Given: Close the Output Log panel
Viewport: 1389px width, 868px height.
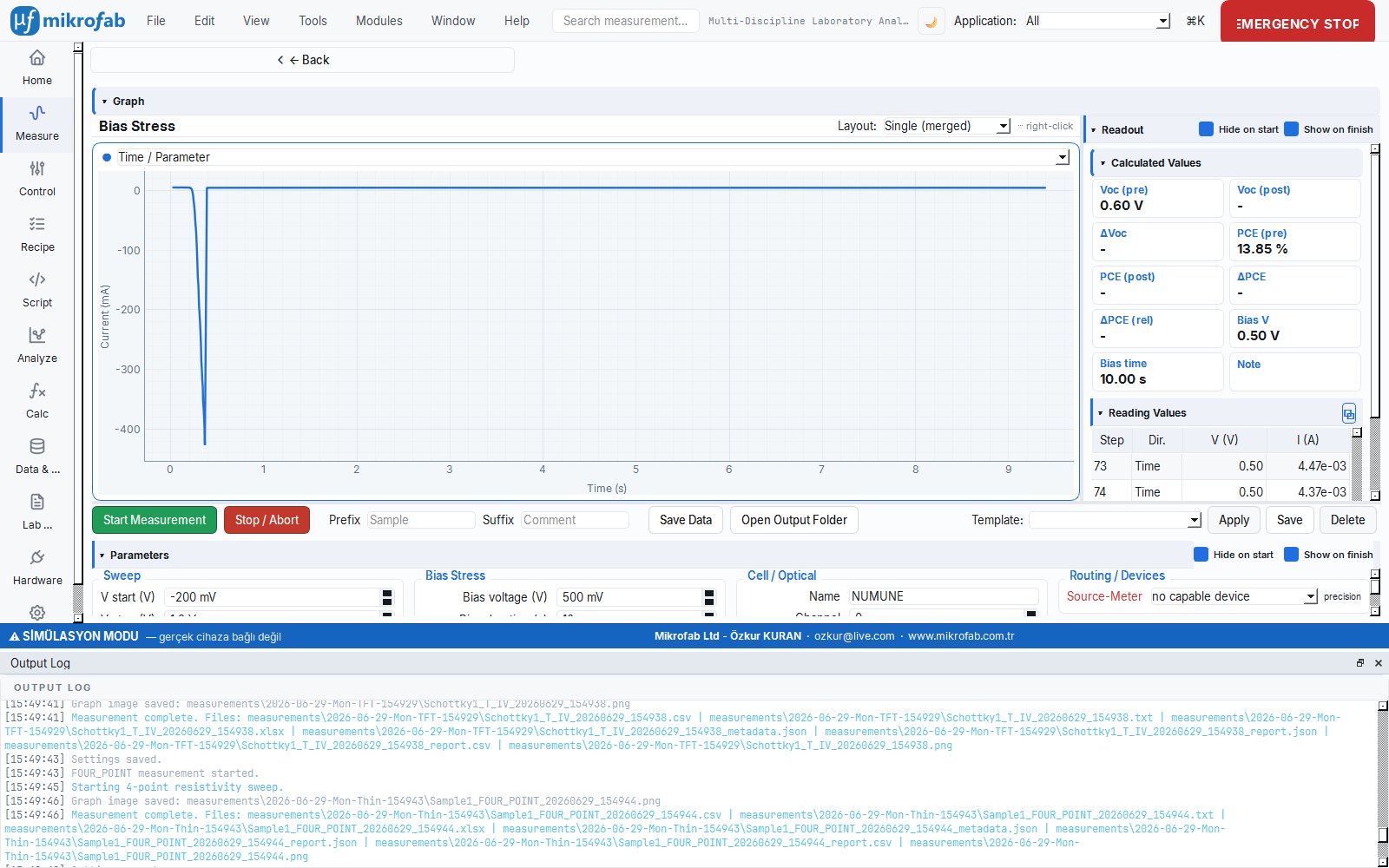Looking at the screenshot, I should (x=1378, y=663).
